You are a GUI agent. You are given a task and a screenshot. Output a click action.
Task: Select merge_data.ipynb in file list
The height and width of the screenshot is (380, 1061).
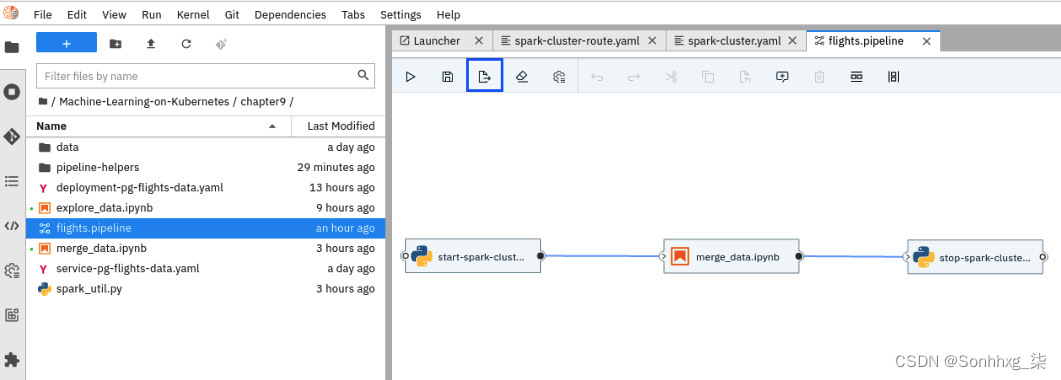click(x=206, y=248)
